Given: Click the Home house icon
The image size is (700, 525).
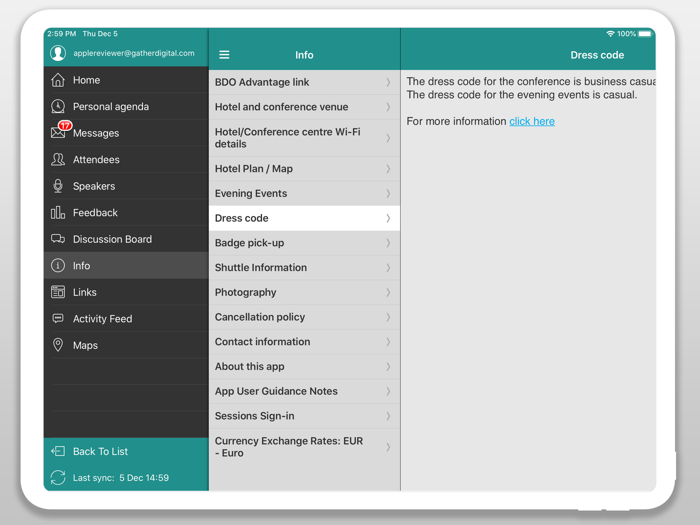Looking at the screenshot, I should pyautogui.click(x=58, y=80).
